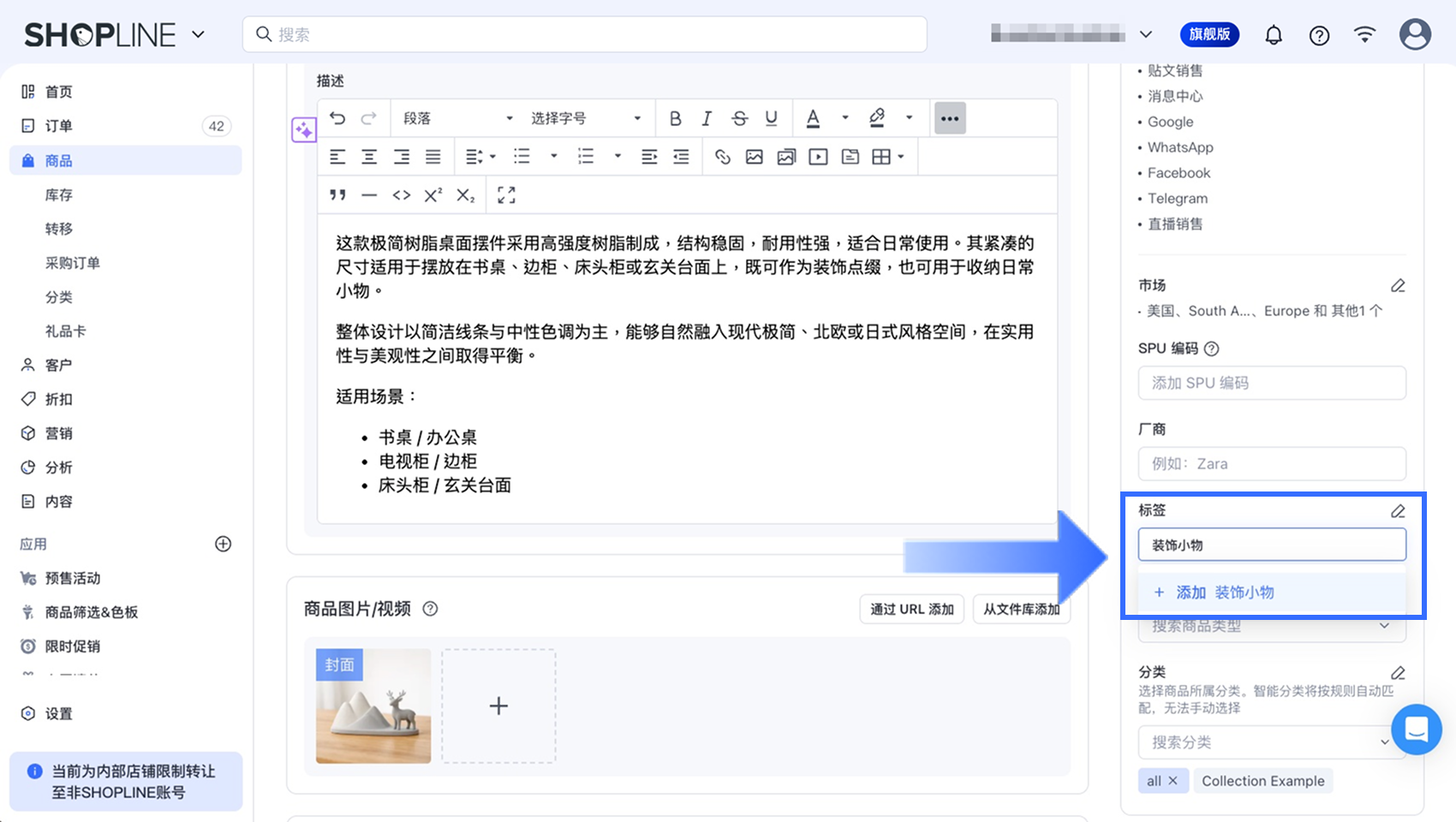Open notifications bell
This screenshot has height=822, width=1456.
pos(1274,35)
